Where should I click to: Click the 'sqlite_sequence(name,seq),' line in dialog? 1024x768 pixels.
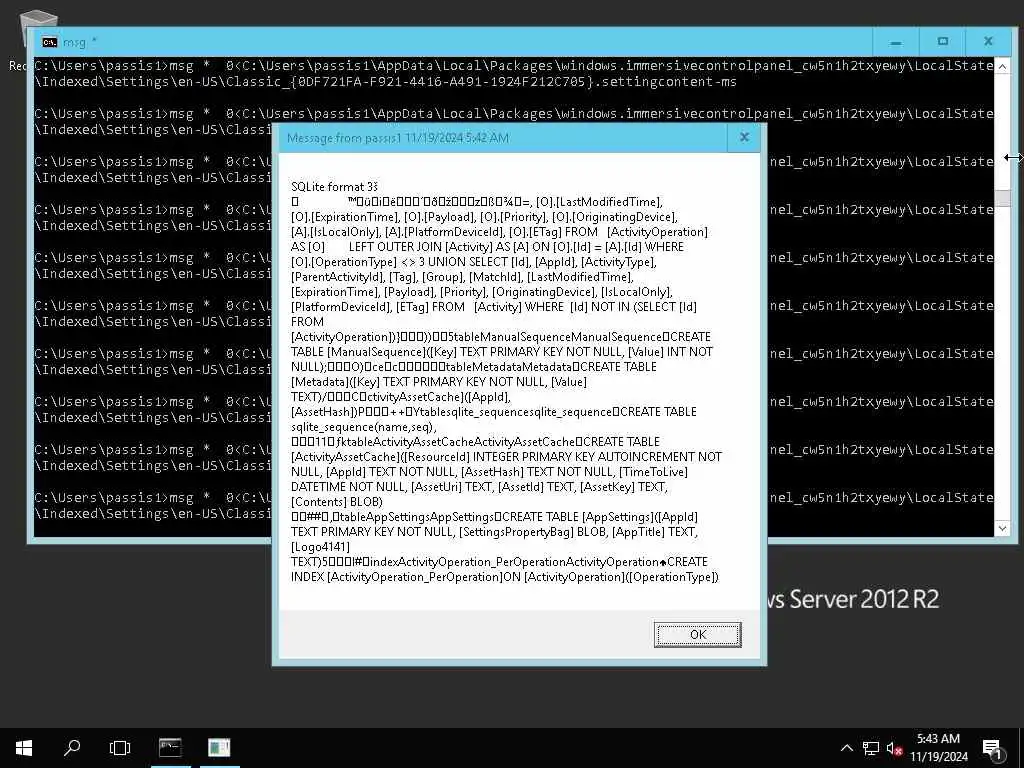364,426
